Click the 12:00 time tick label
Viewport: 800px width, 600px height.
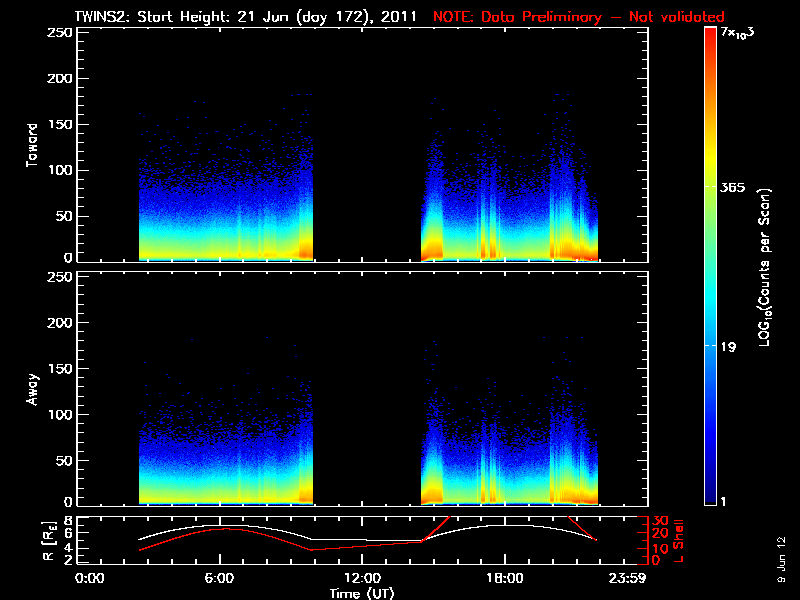(361, 578)
